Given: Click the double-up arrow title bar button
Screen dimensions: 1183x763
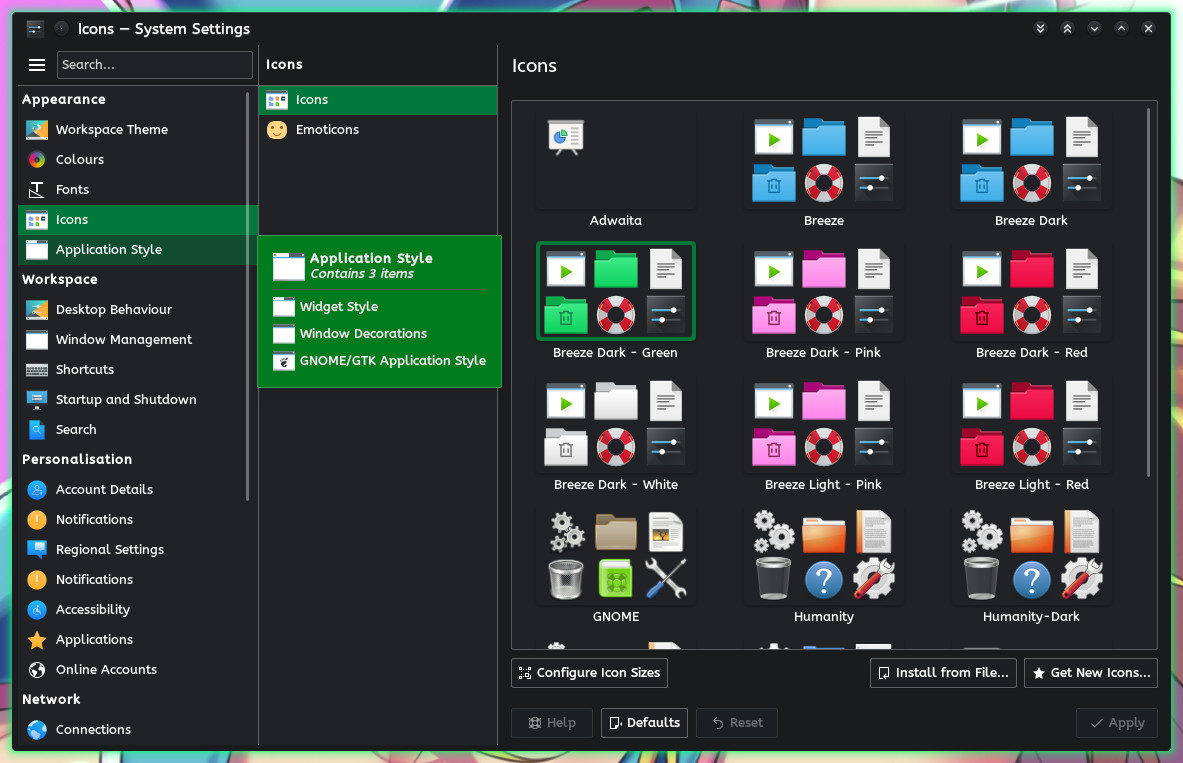Looking at the screenshot, I should (1067, 29).
